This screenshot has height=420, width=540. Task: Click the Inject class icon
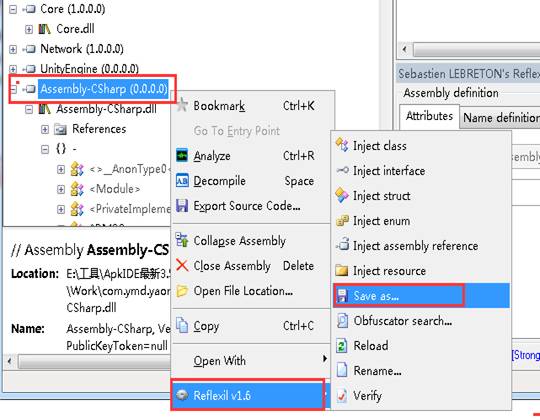(x=342, y=145)
